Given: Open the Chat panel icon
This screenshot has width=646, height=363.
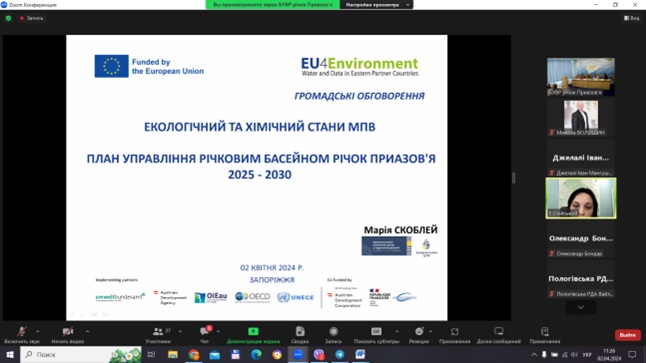Looking at the screenshot, I should pos(204,331).
